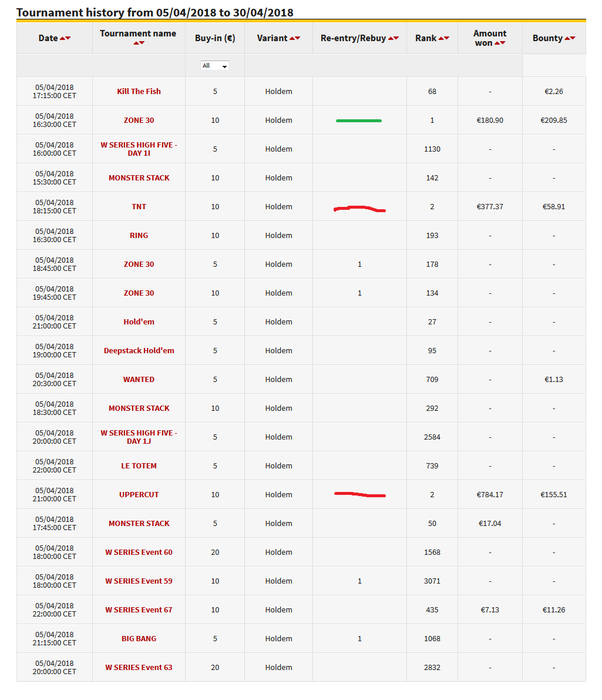Sort by Rank using its arrow icon

(x=444, y=38)
